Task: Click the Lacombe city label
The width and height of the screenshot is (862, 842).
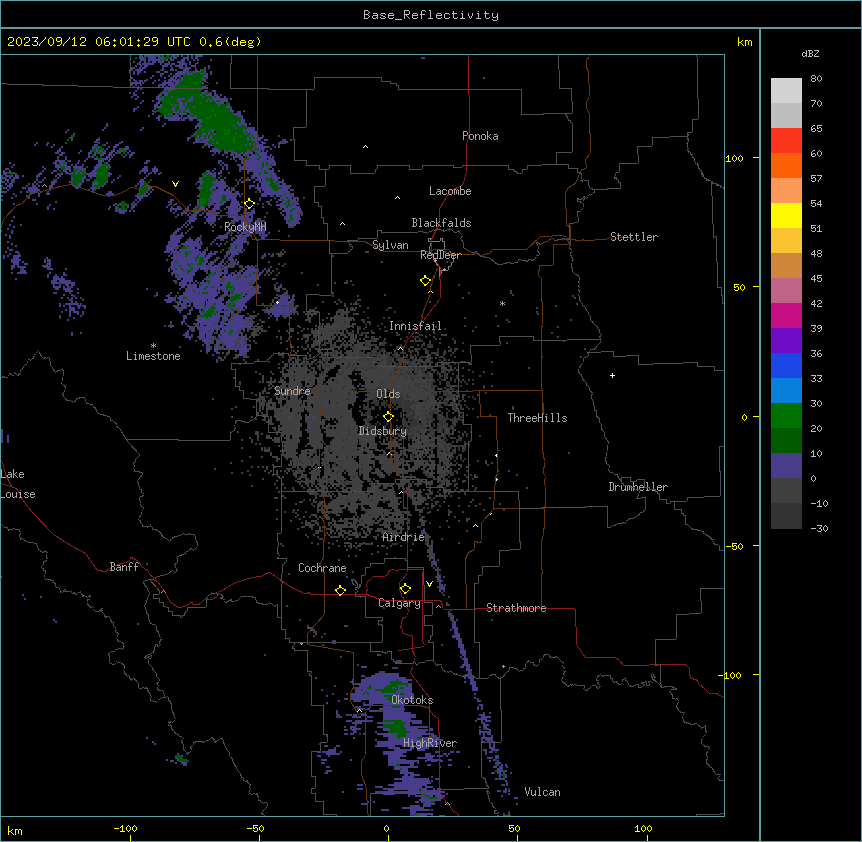Action: 450,191
